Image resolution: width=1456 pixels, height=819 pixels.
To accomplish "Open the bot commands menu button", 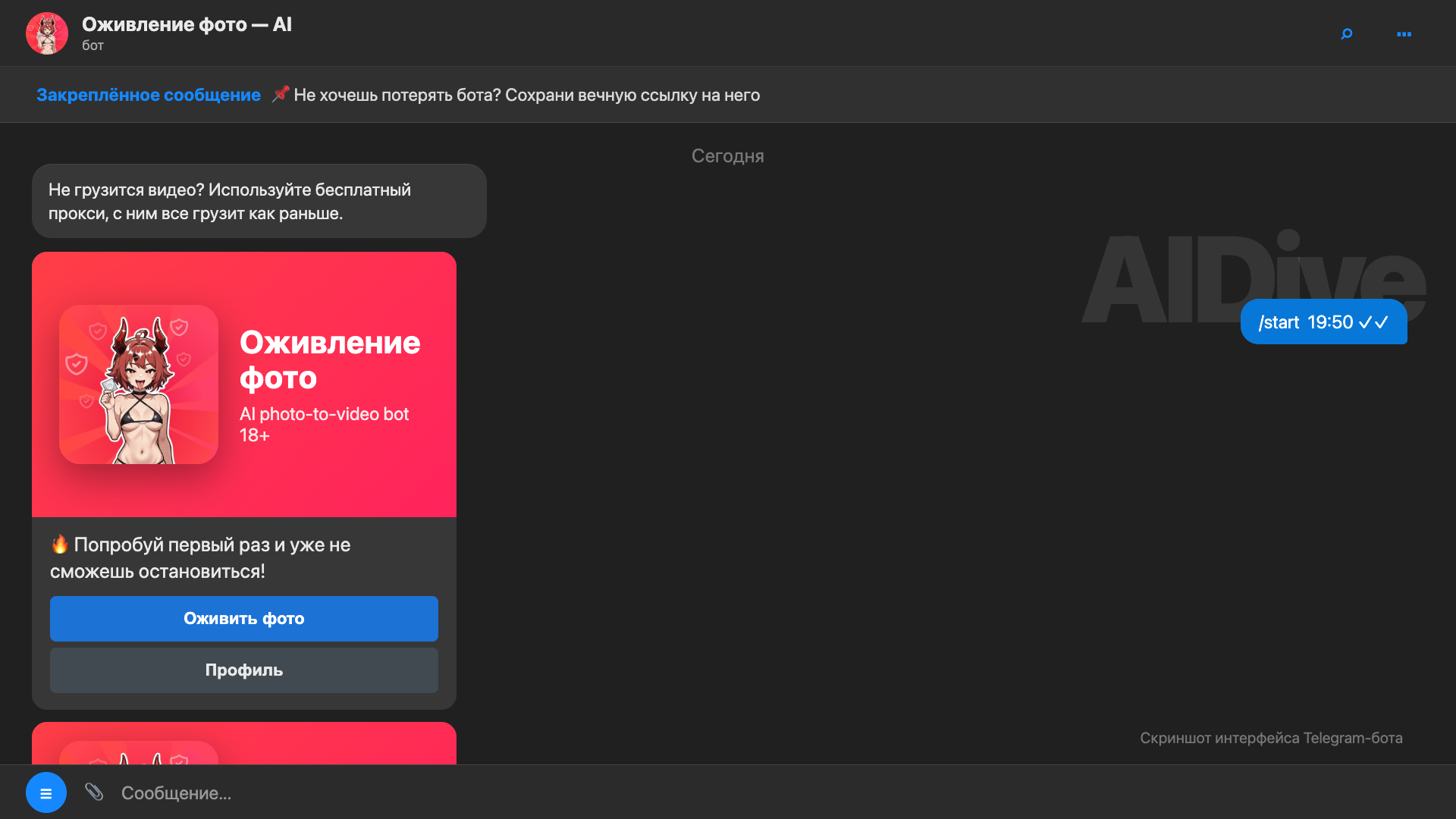I will coord(46,792).
